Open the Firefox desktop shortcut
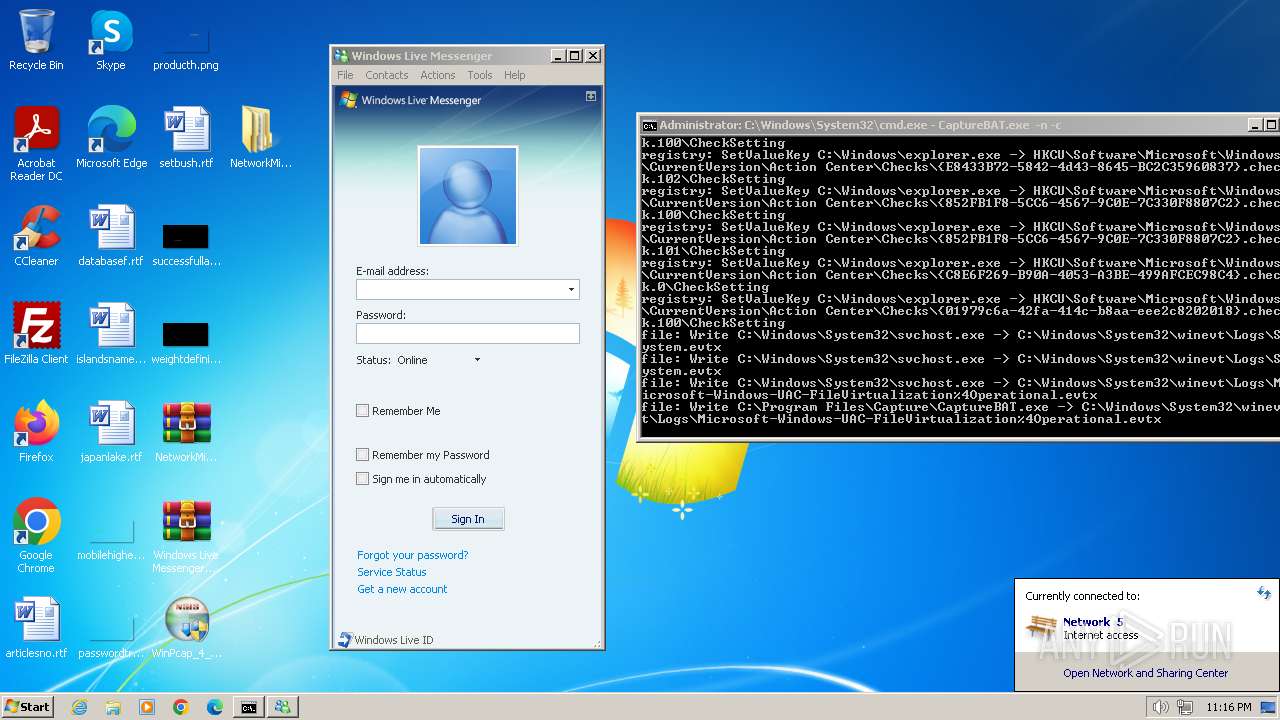The image size is (1280, 720). coord(36,432)
